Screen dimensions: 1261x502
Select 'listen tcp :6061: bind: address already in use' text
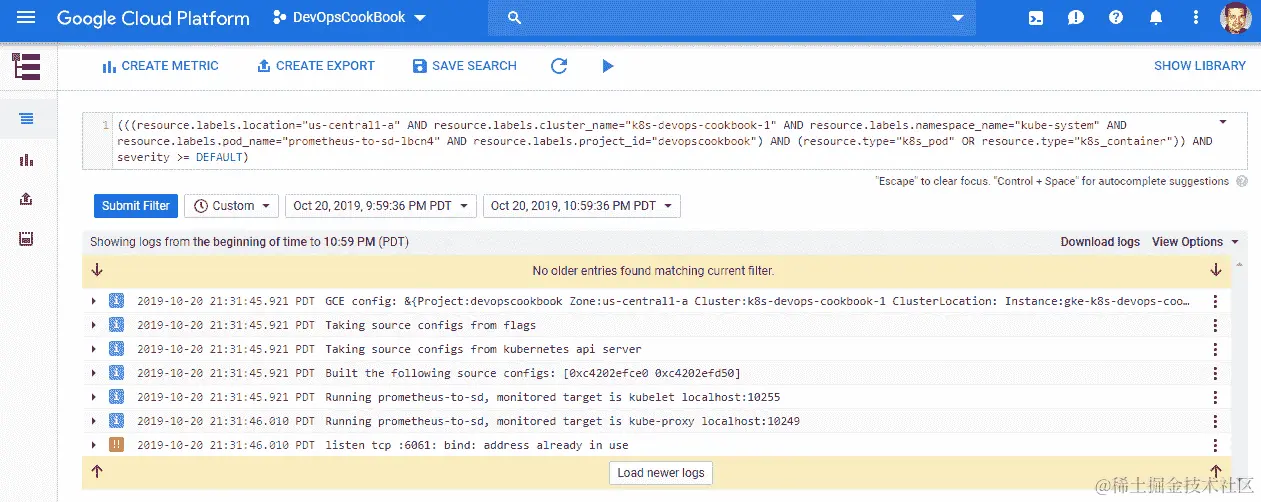coord(477,445)
